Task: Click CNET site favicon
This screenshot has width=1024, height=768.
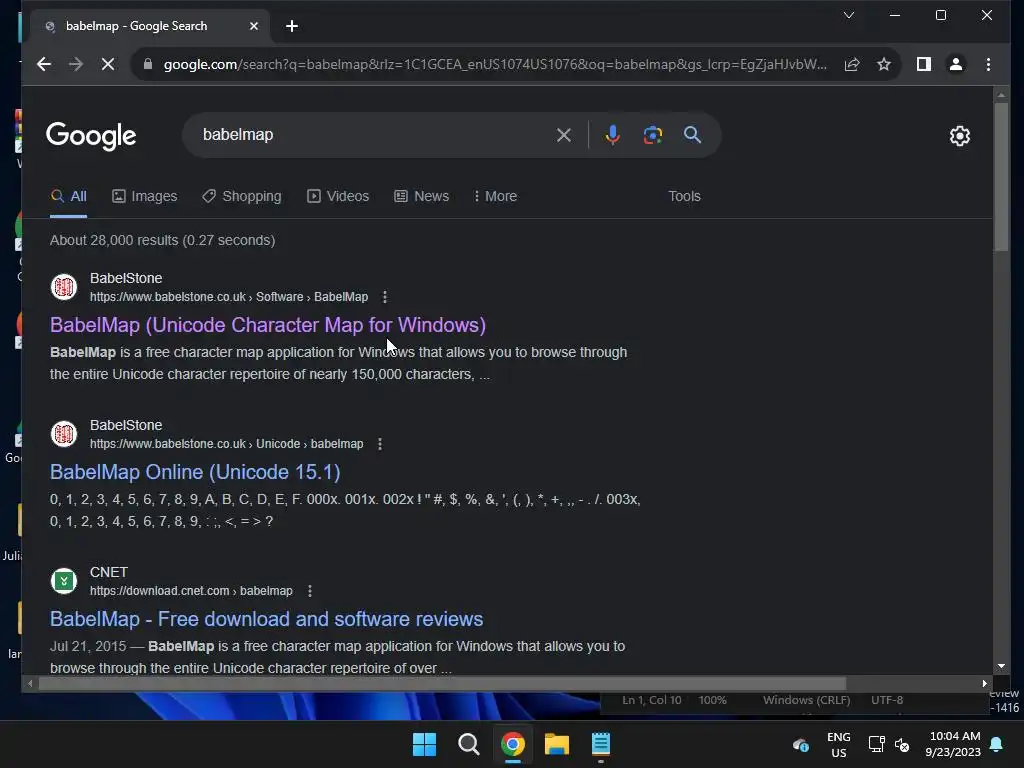Action: click(64, 581)
